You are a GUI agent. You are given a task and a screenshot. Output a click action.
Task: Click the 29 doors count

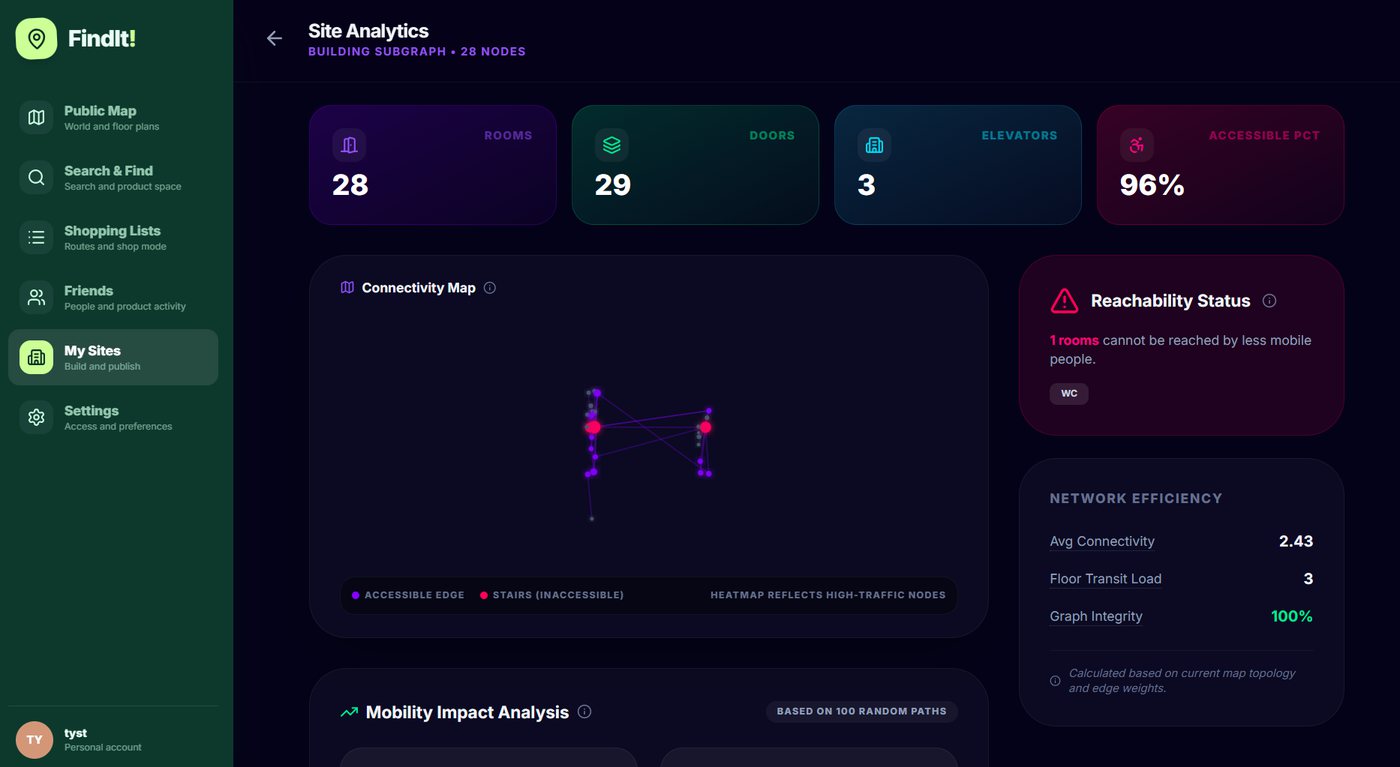tap(613, 185)
